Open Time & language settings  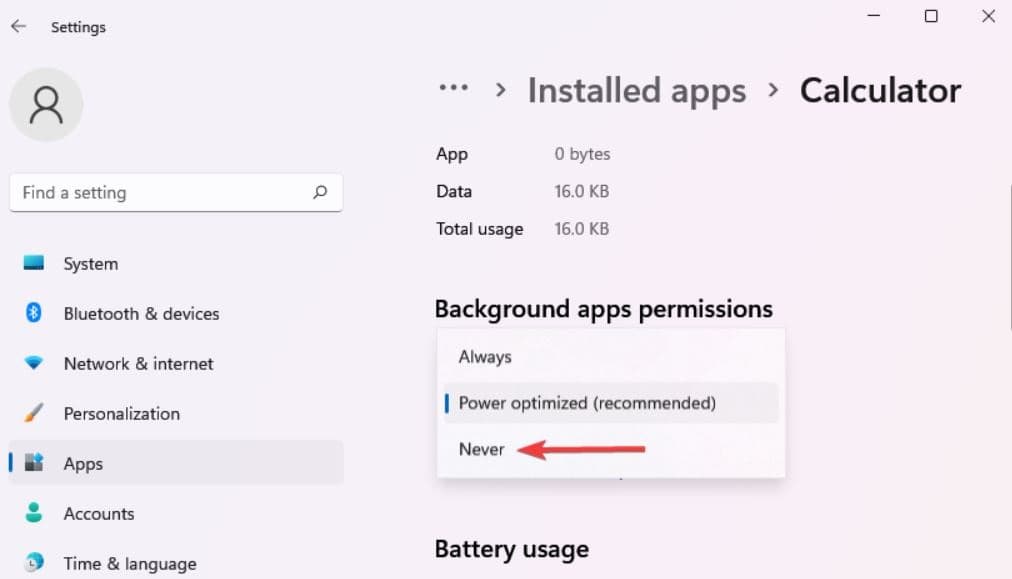point(129,563)
